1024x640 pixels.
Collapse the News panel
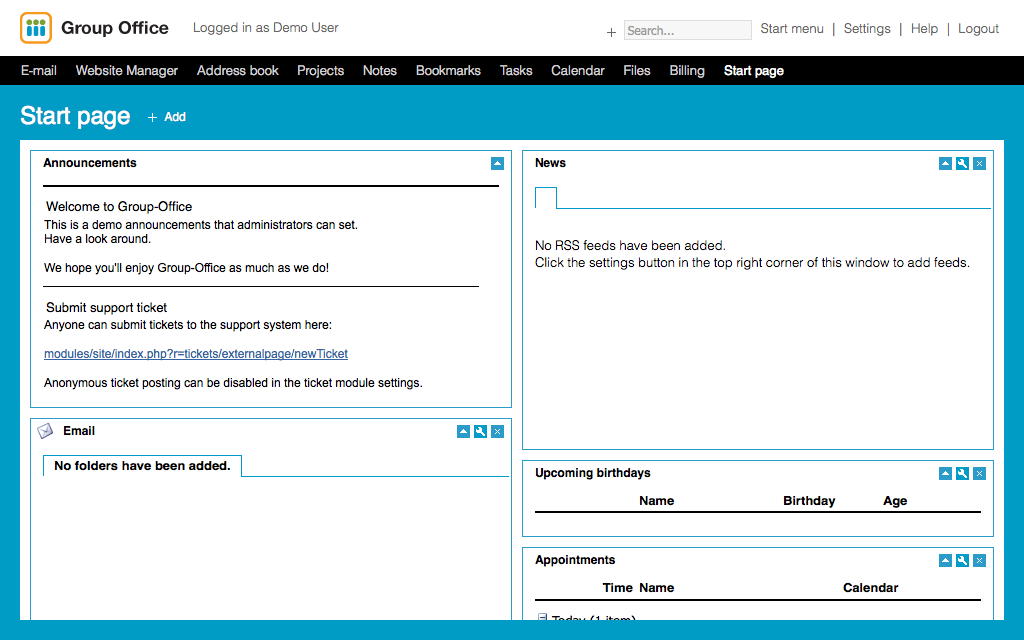pyautogui.click(x=945, y=163)
